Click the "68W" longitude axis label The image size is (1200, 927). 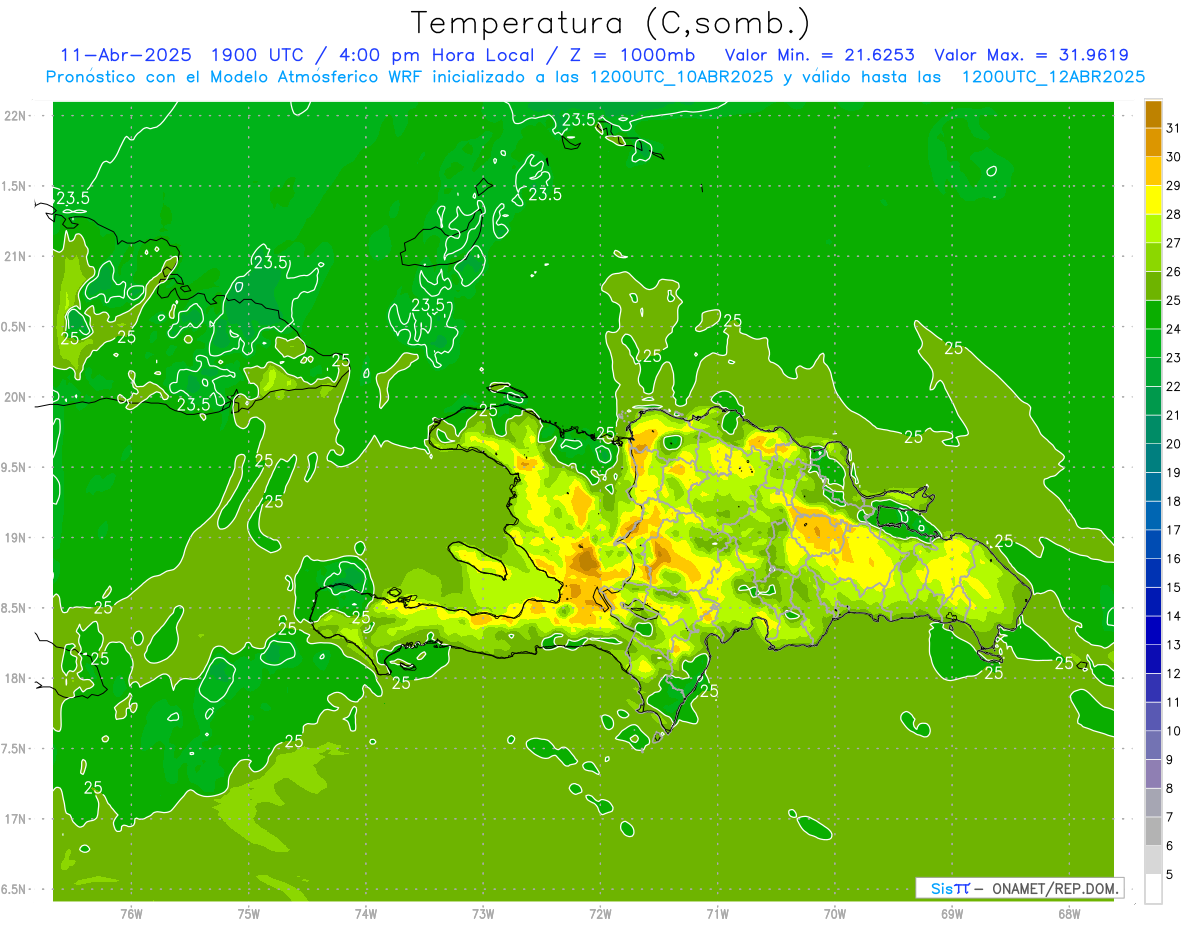(x=1069, y=914)
